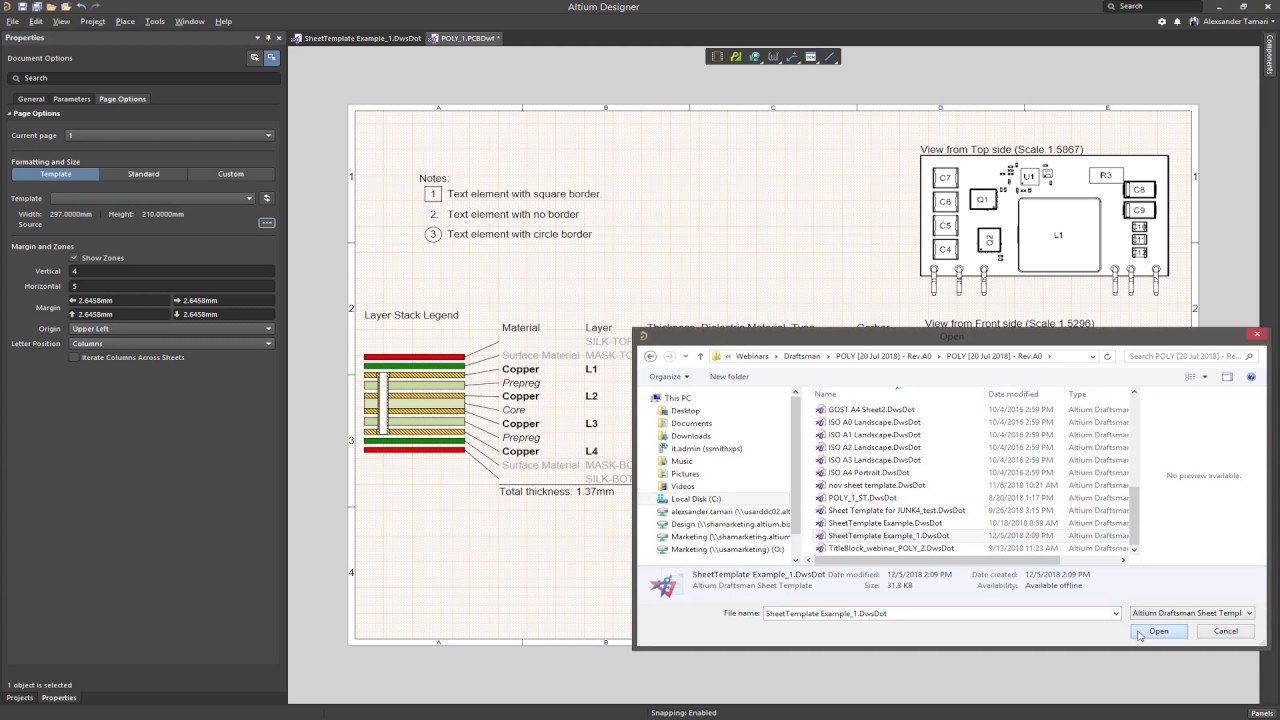This screenshot has height=720, width=1280.
Task: Open the Origin Upper Left dropdown
Action: (170, 328)
